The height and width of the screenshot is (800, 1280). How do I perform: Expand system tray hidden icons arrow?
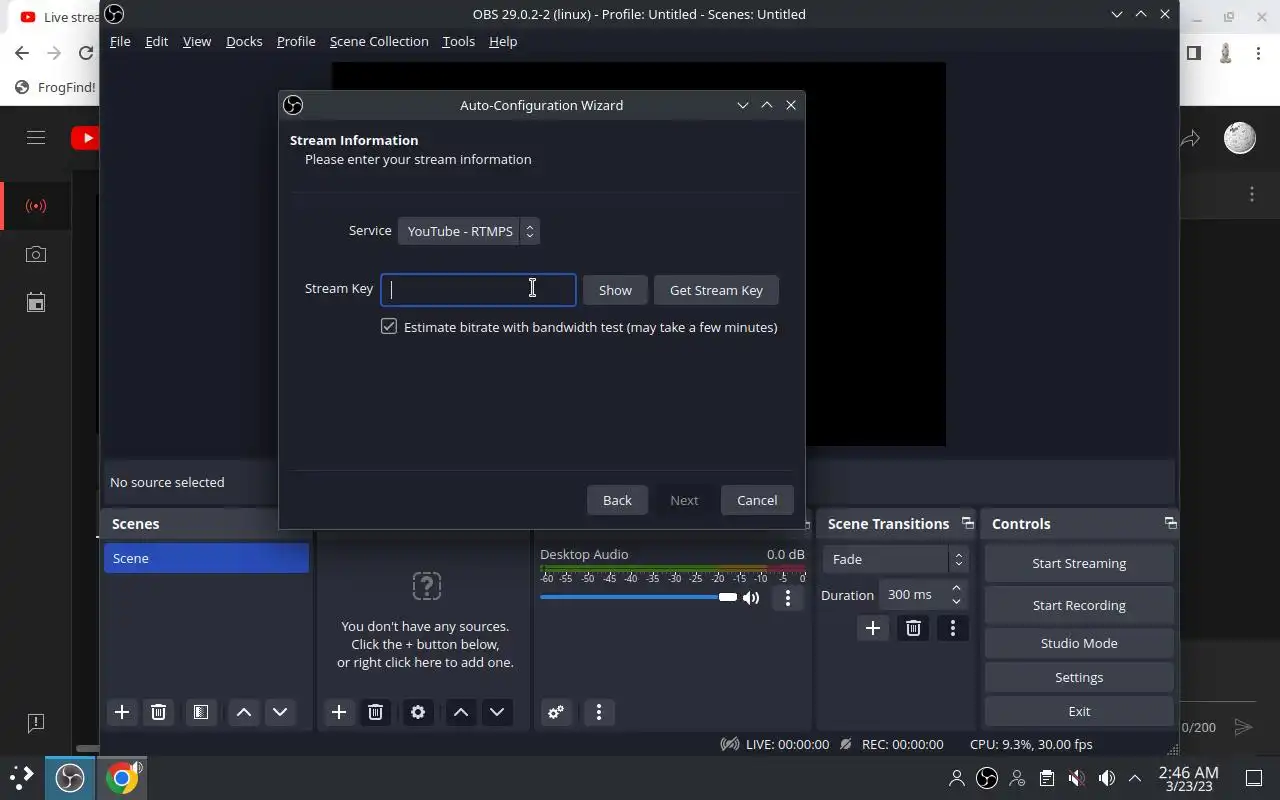pyautogui.click(x=1135, y=778)
